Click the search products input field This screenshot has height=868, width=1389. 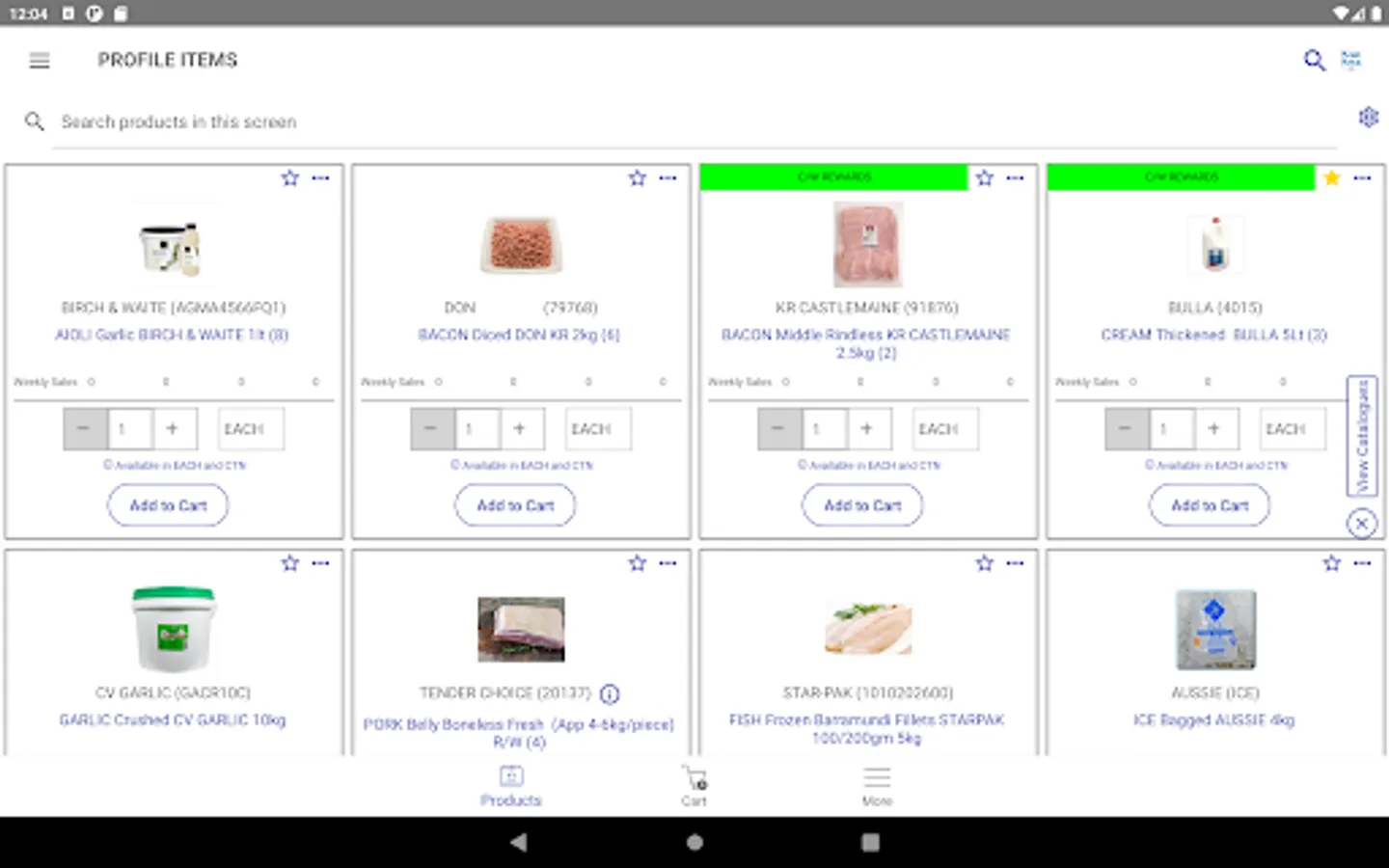694,122
